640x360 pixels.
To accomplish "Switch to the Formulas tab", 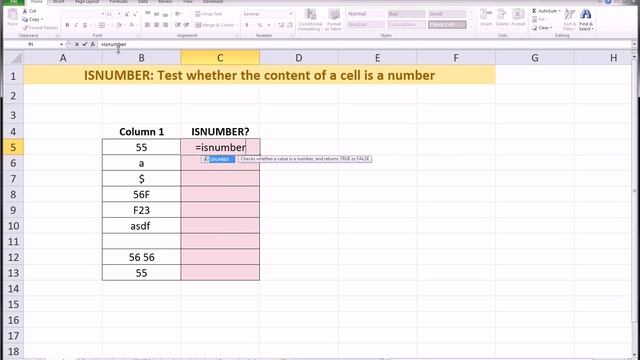I will 118,2.
